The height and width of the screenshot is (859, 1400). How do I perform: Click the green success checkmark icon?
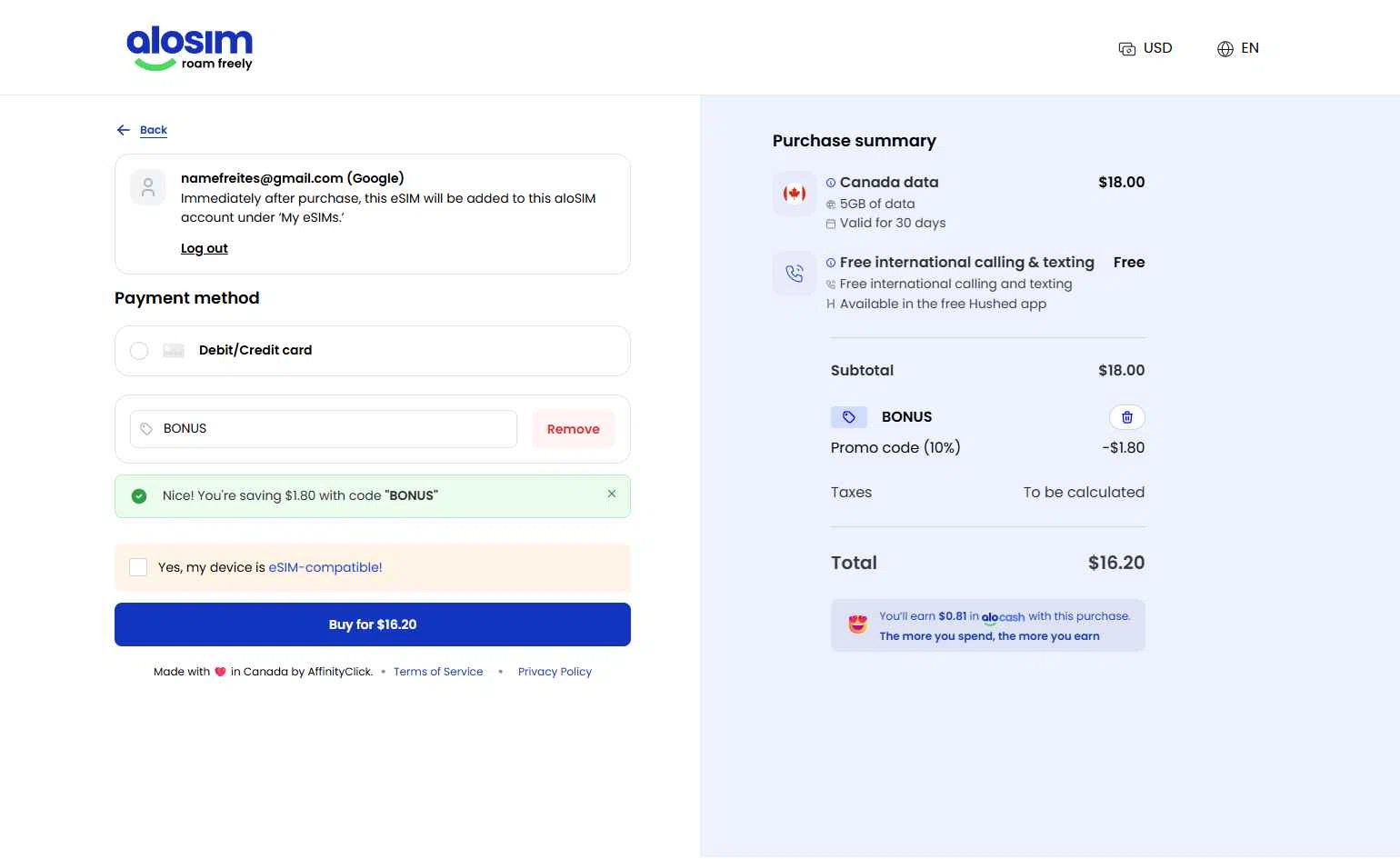[x=139, y=496]
